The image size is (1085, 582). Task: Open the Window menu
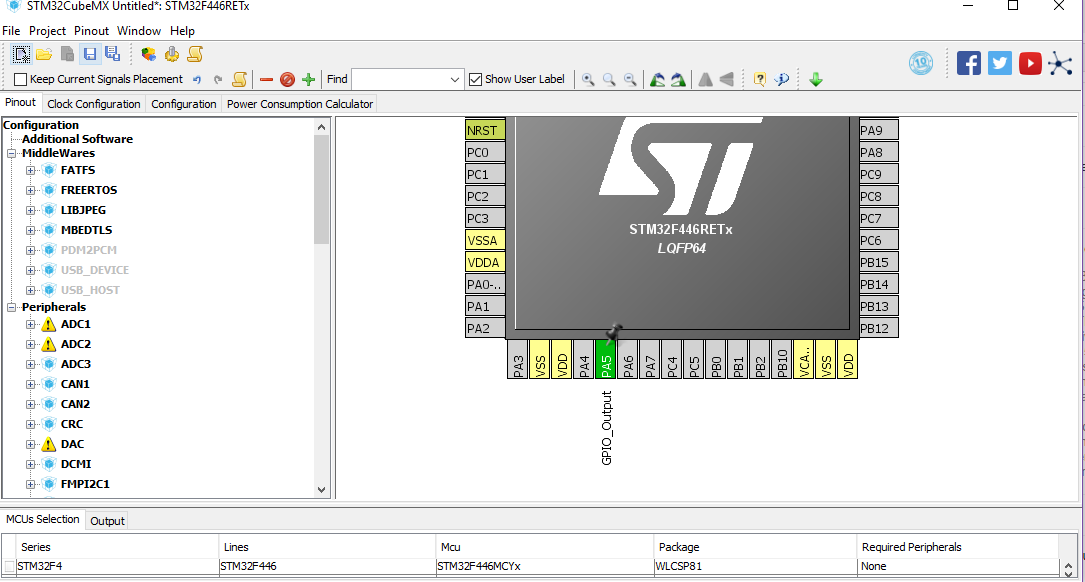pos(138,30)
